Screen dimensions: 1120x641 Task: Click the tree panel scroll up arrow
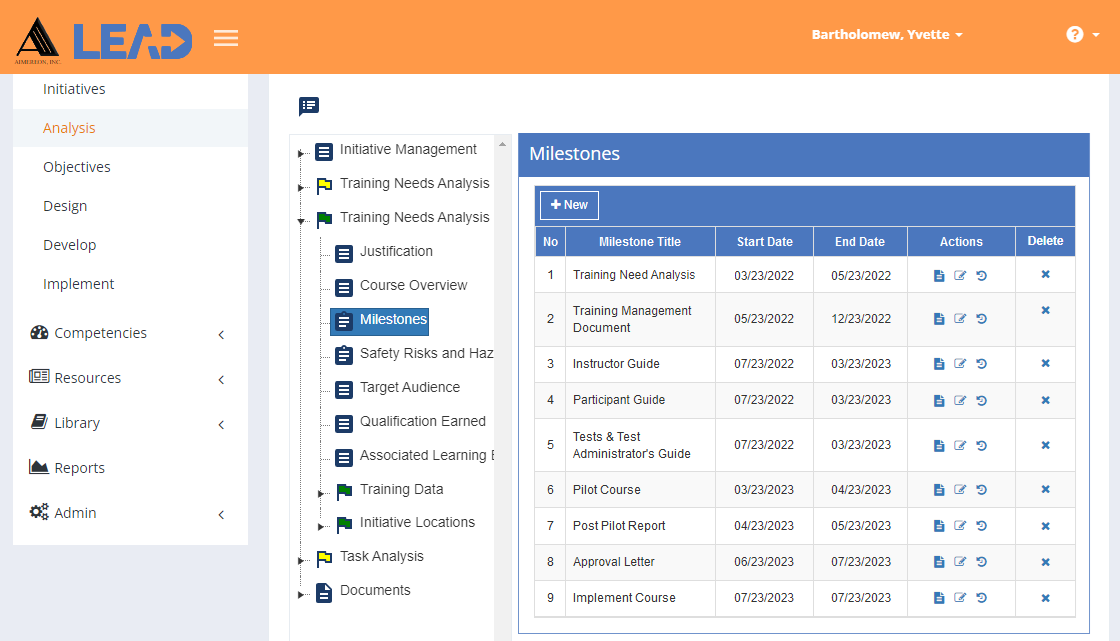pyautogui.click(x=502, y=144)
